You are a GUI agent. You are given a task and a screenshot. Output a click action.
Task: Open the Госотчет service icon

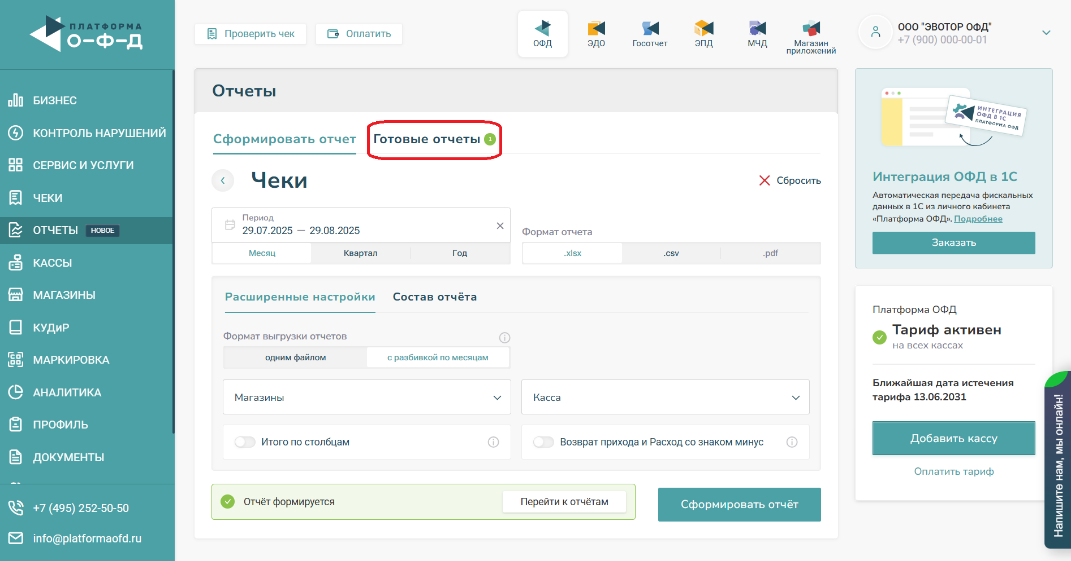point(650,32)
